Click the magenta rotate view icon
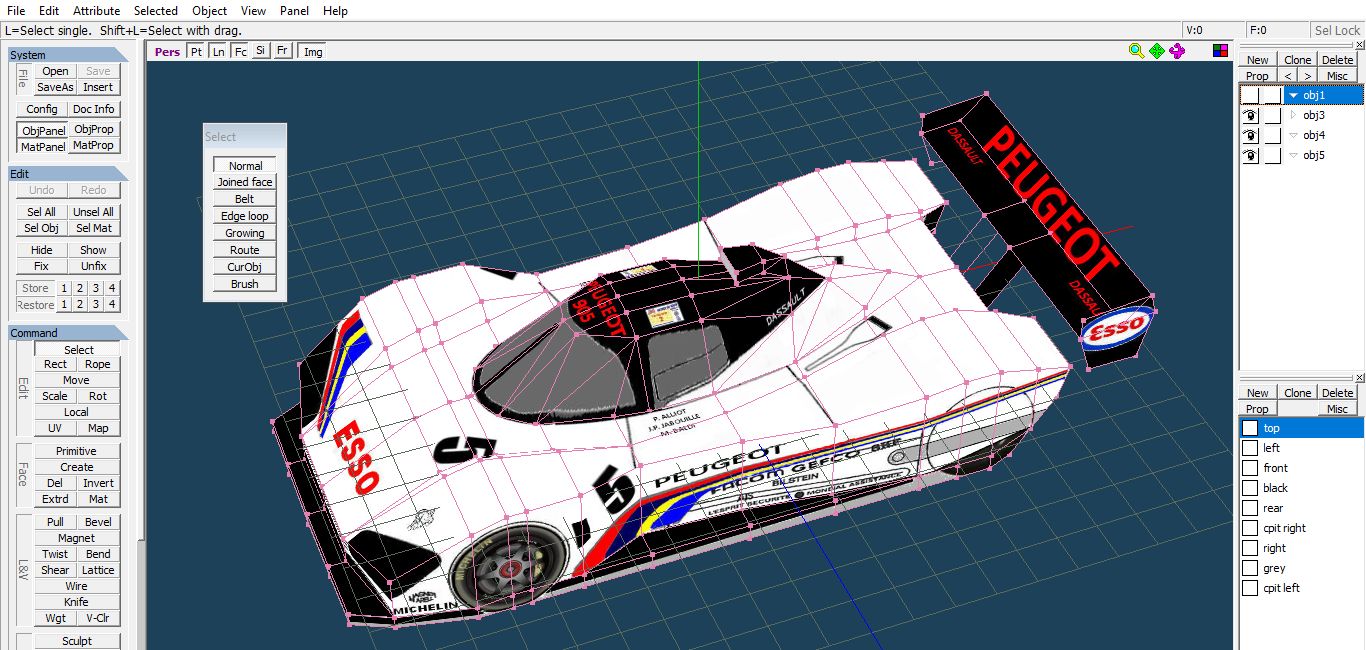1366x650 pixels. pos(1177,51)
